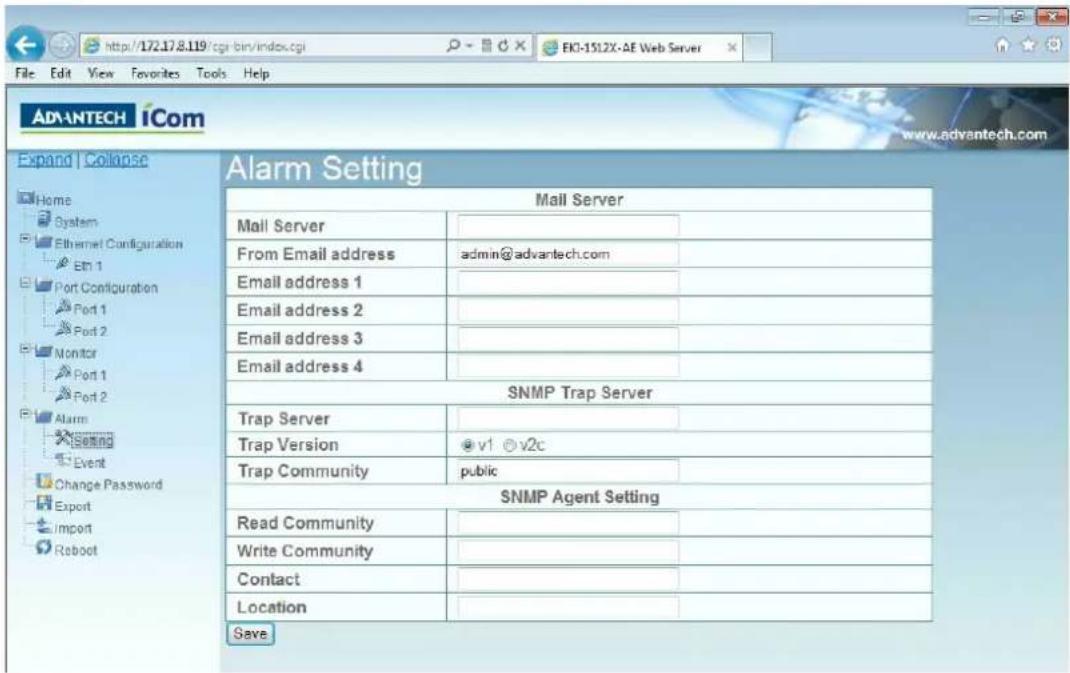Open the File menu
Screen dimensions: 1070x673
(25, 73)
